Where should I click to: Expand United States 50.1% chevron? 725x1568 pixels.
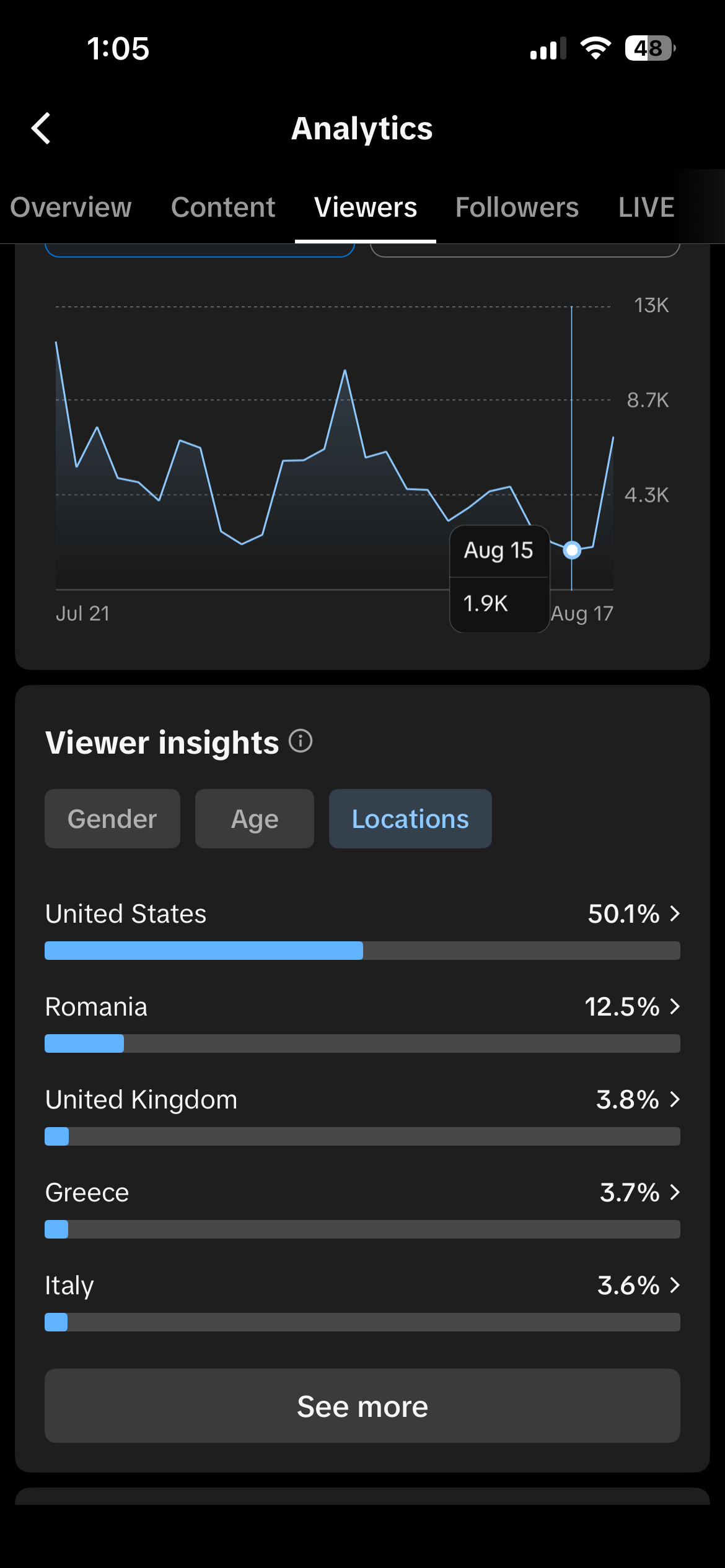[x=675, y=913]
